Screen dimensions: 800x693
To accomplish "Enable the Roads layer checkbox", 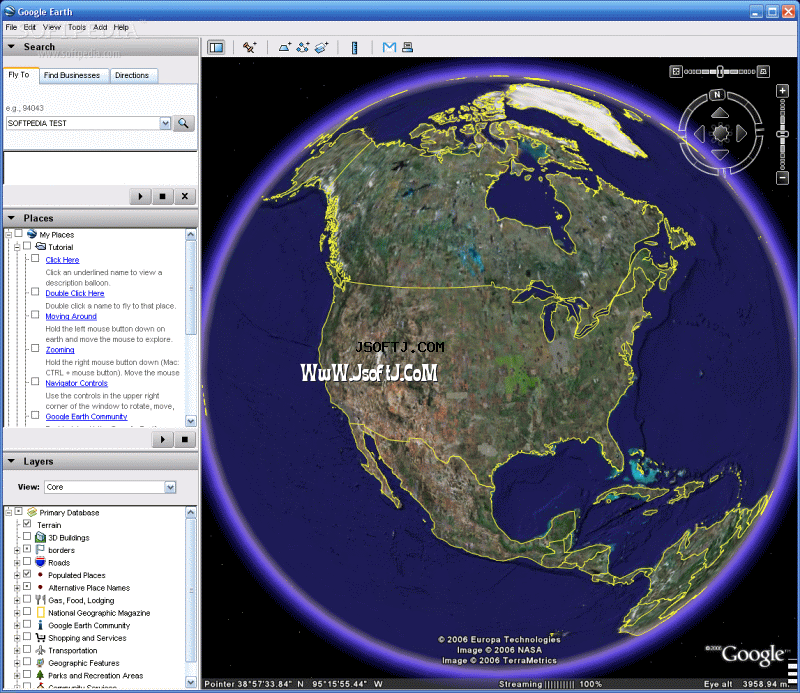I will (x=27, y=561).
